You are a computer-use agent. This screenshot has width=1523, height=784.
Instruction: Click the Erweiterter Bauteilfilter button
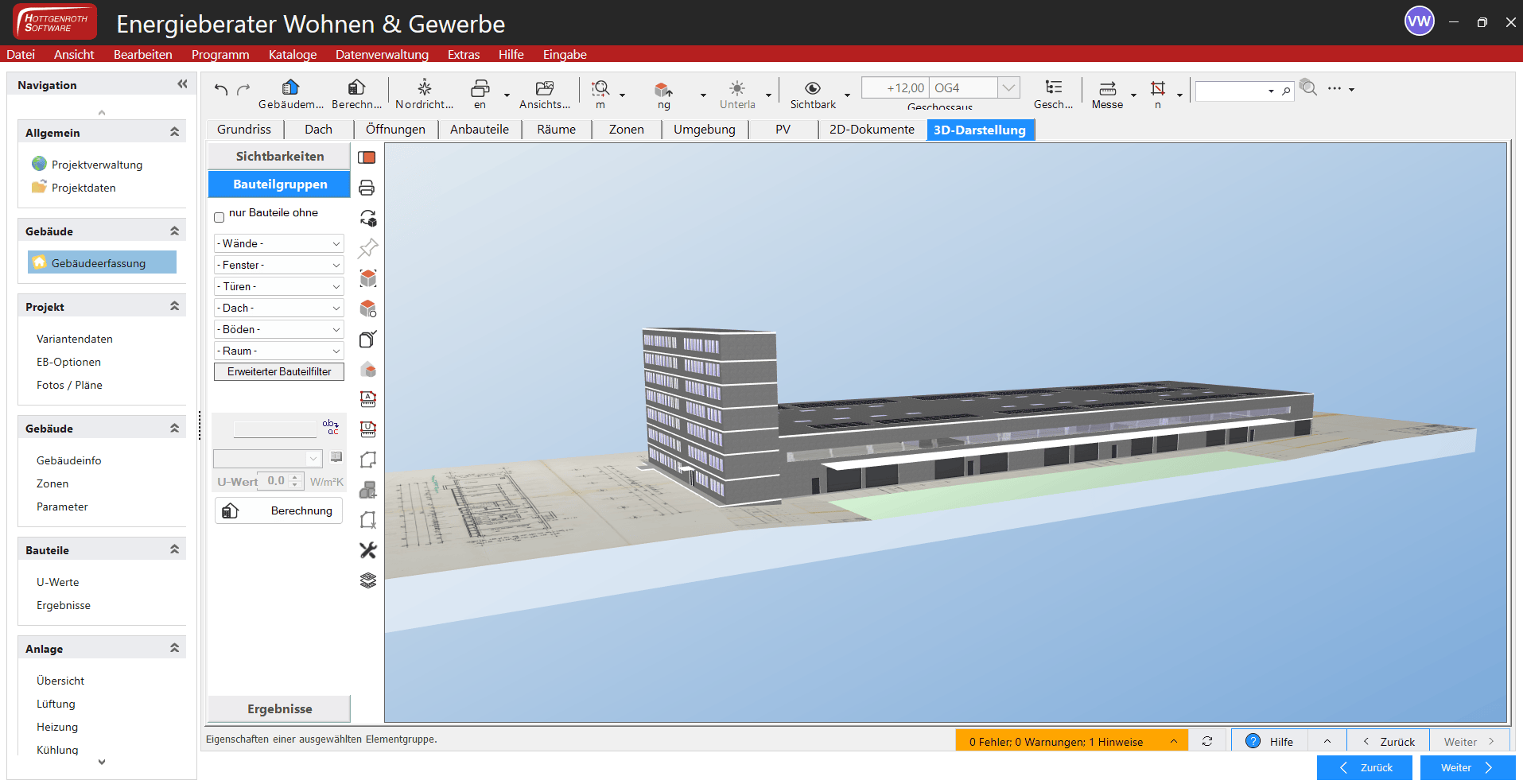[x=279, y=371]
